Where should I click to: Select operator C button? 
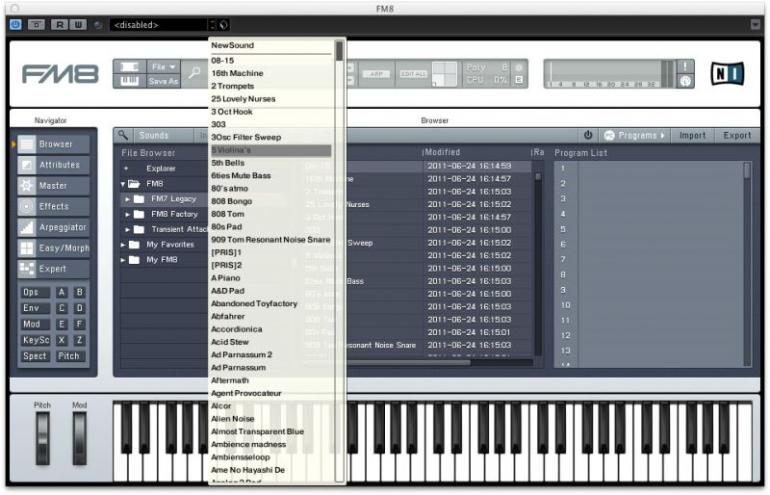61,308
